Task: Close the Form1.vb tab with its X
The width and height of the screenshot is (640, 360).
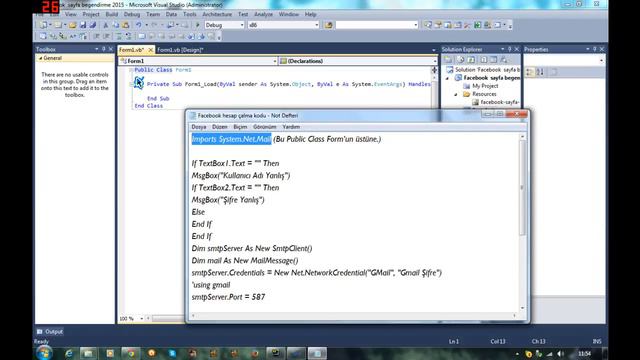Action: (x=150, y=50)
